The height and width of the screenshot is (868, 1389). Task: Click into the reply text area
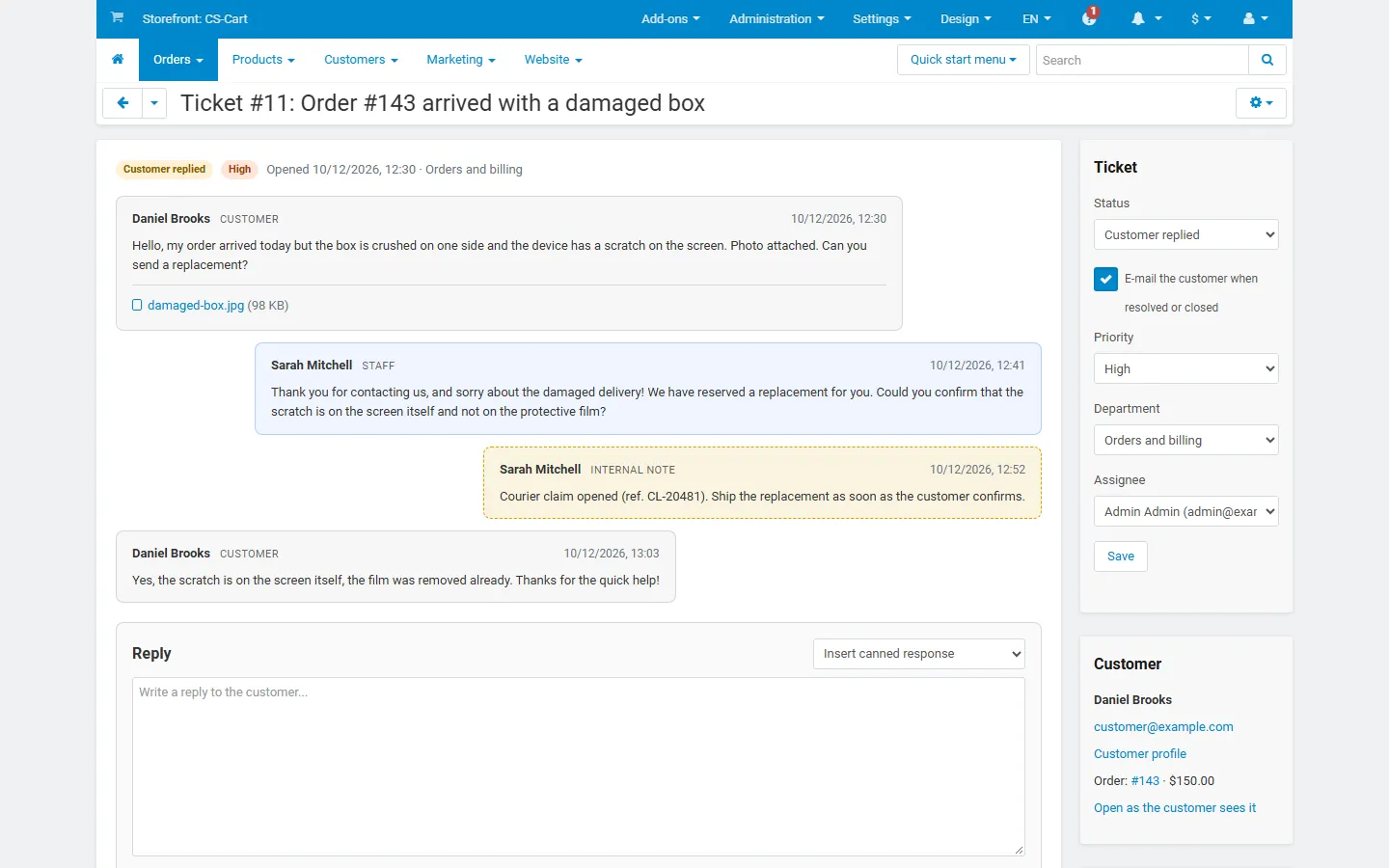[579, 767]
